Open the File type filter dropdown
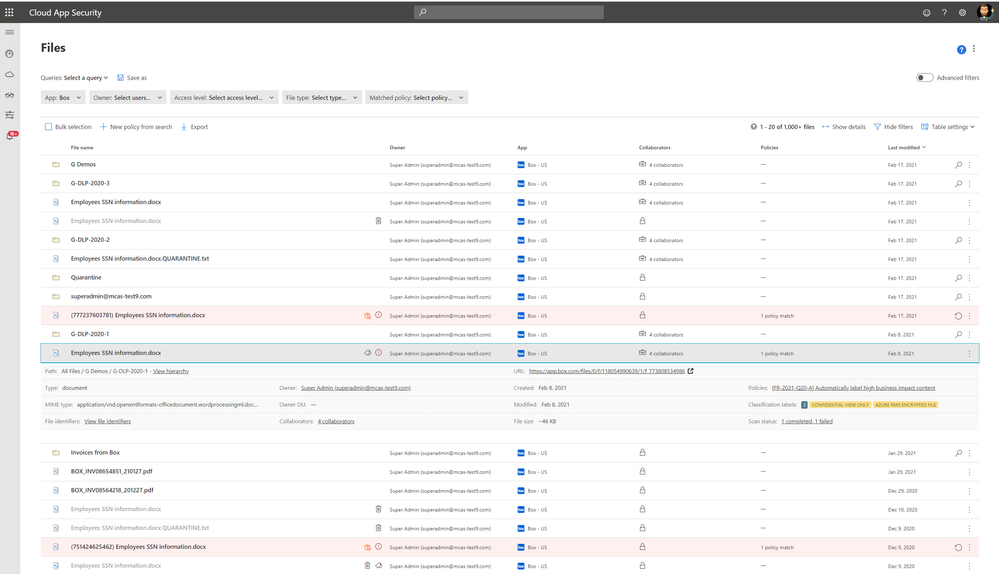Image resolution: width=999 pixels, height=574 pixels. pyautogui.click(x=322, y=97)
